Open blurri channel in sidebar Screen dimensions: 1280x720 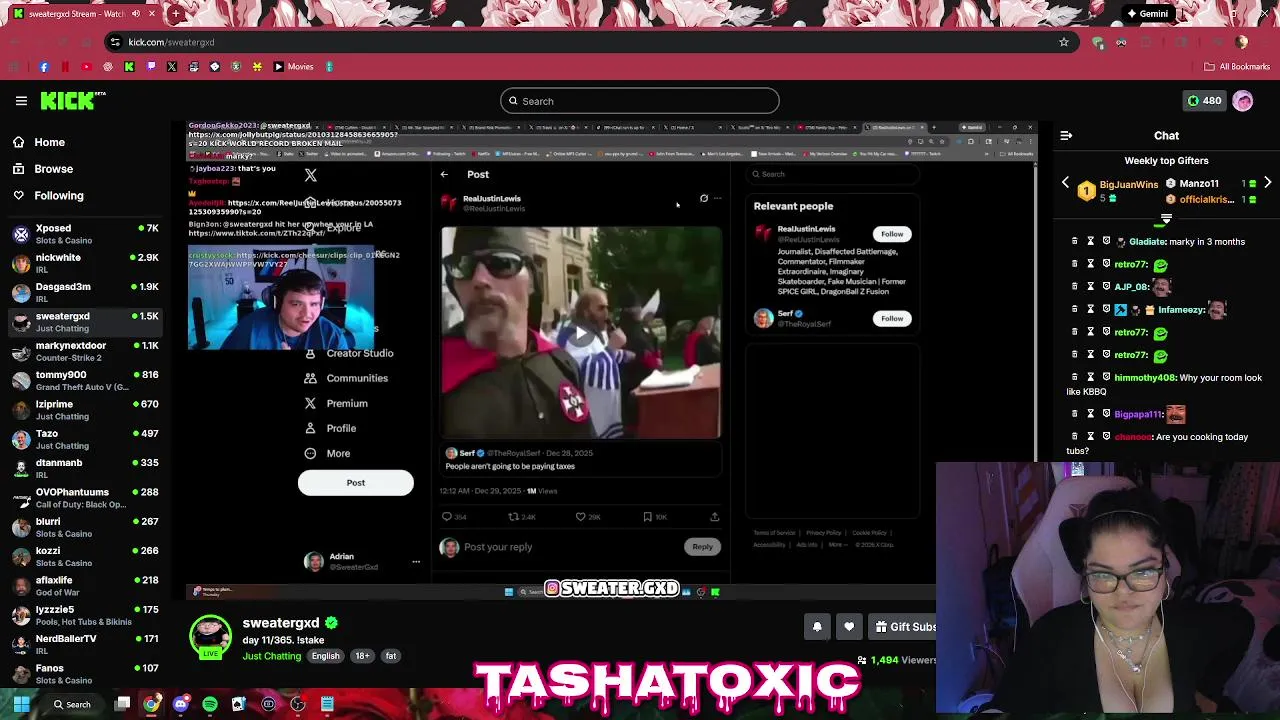pos(85,527)
